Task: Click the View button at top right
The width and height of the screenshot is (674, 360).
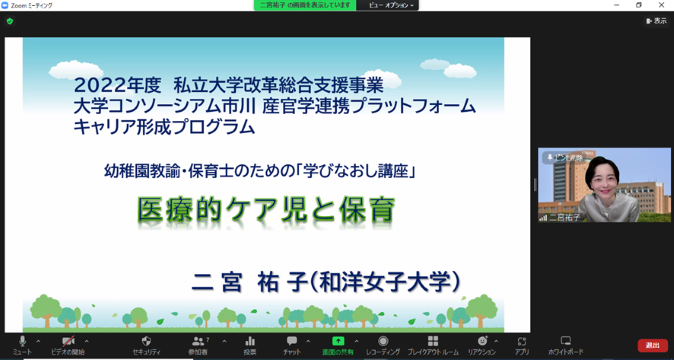Action: pyautogui.click(x=656, y=21)
